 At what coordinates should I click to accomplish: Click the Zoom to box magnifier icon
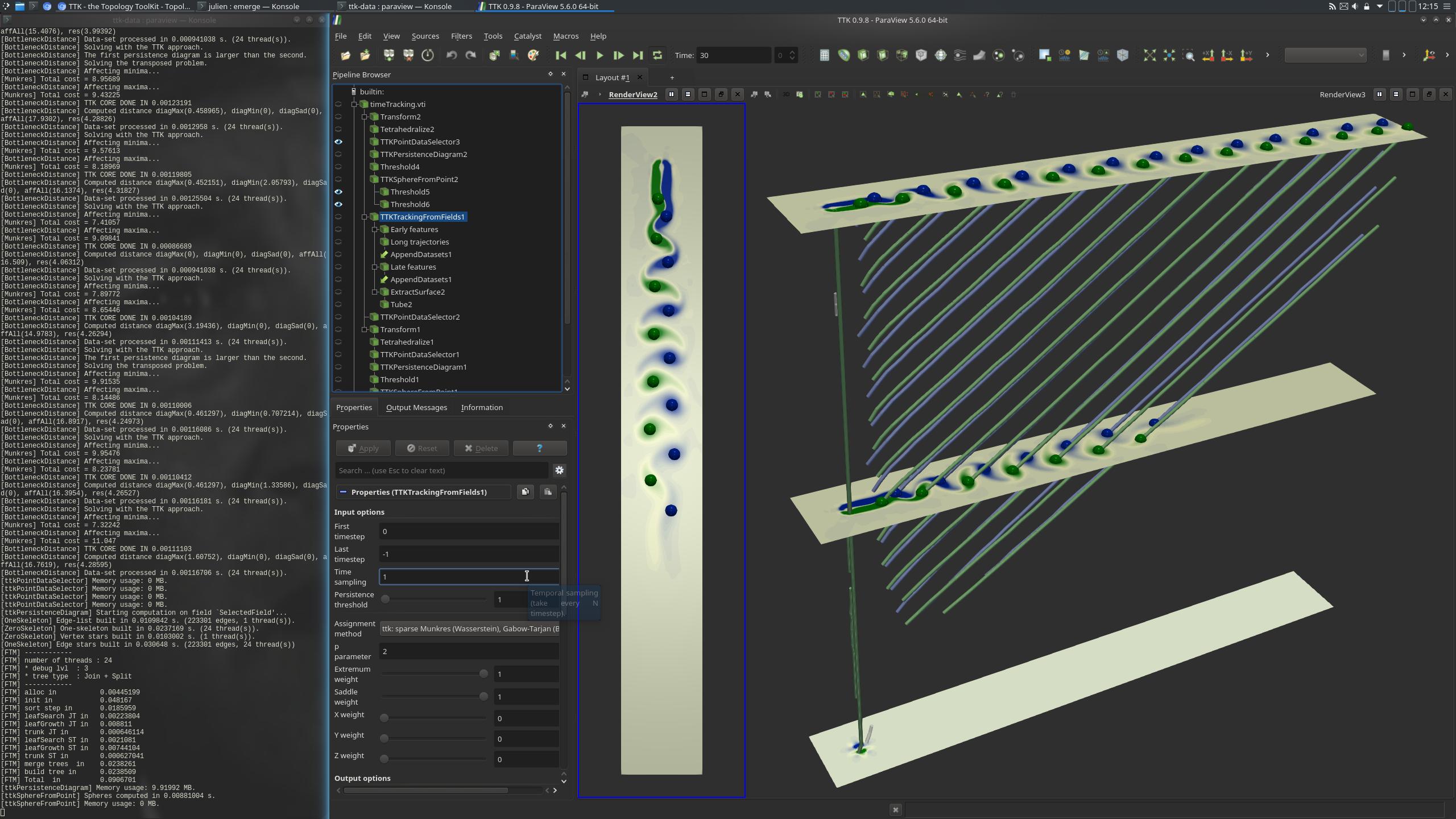(1188, 55)
